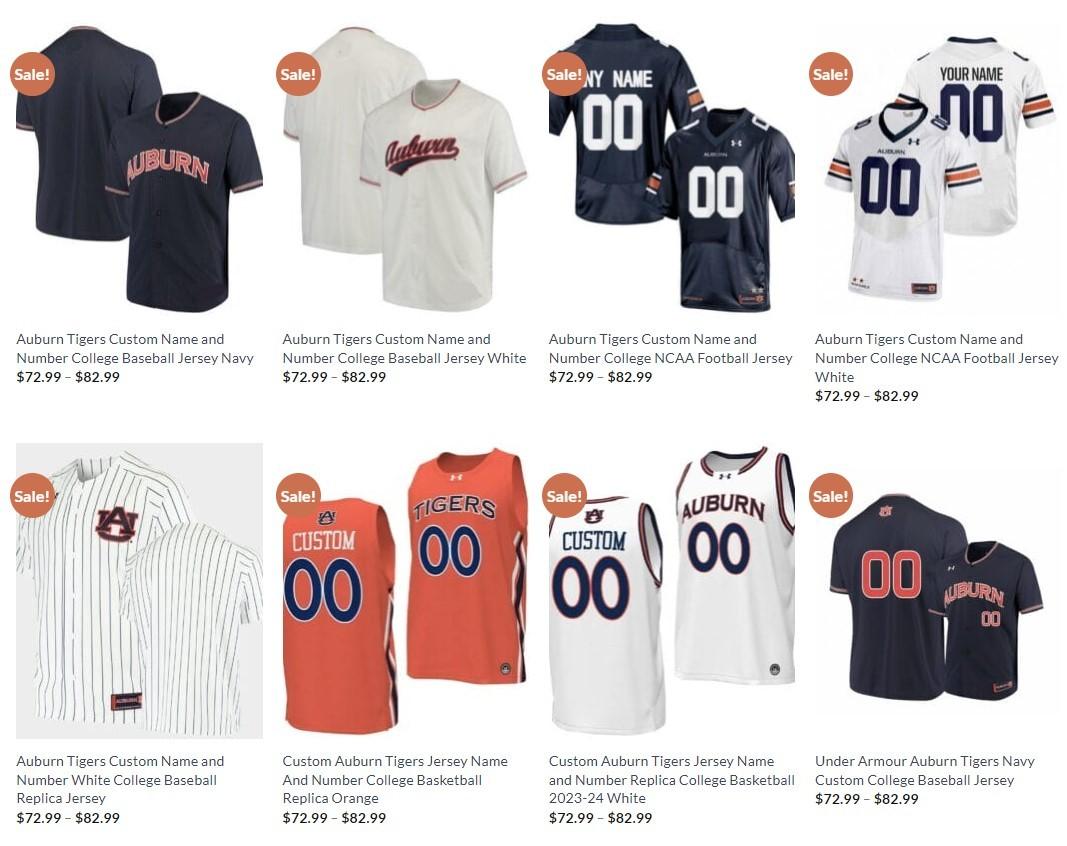The image size is (1067, 846).
Task: Open NCAA Football Jersey White product link
Action: [x=936, y=358]
